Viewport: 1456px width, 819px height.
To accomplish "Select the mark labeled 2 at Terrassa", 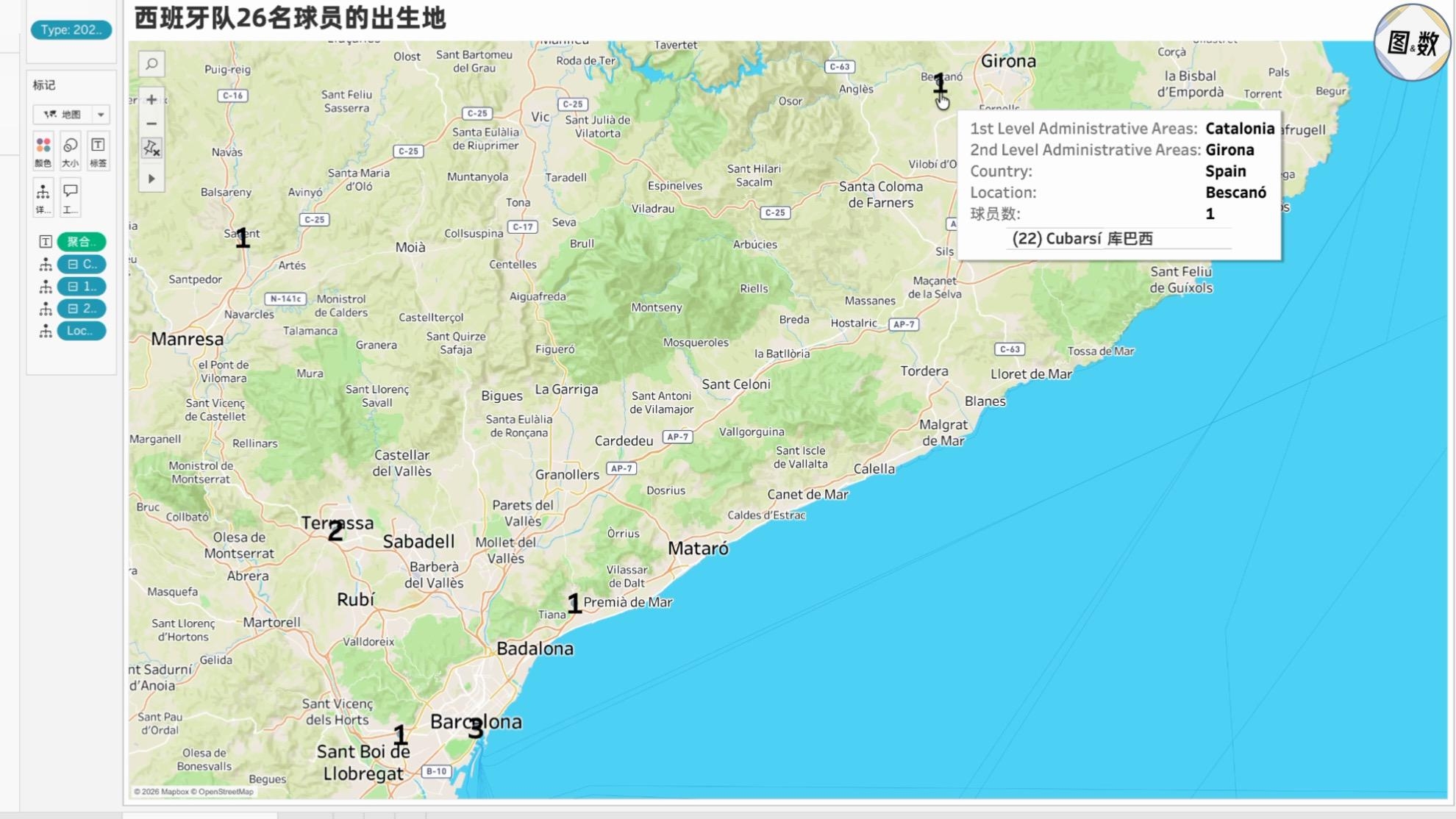I will pyautogui.click(x=335, y=531).
